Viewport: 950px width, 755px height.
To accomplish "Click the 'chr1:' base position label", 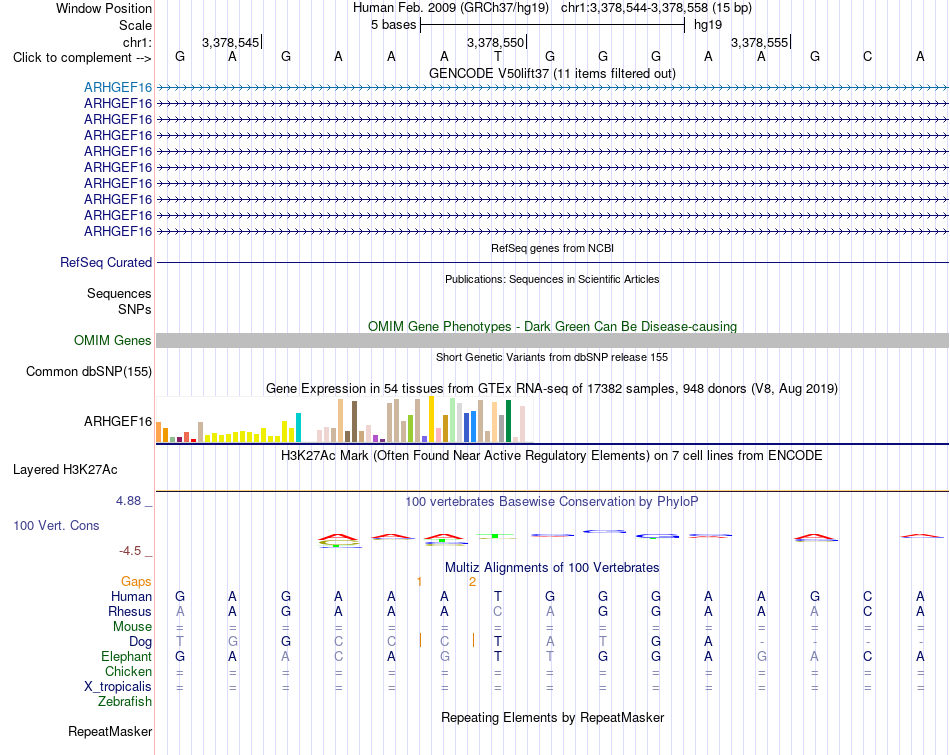I will [137, 42].
